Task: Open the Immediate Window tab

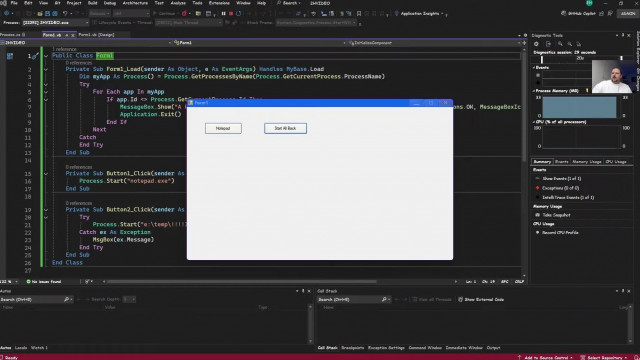Action: (464, 348)
